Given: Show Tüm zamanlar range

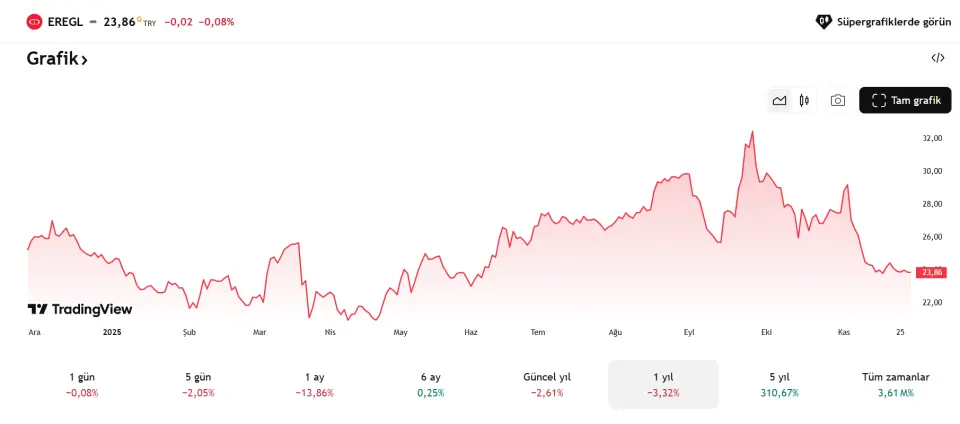Looking at the screenshot, I should (896, 384).
